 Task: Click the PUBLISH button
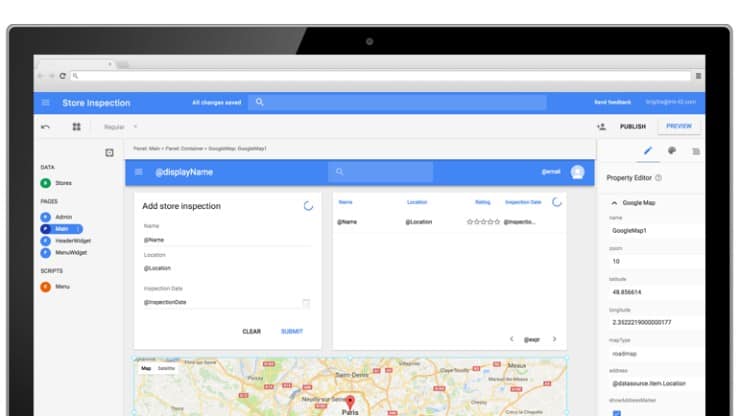pyautogui.click(x=632, y=127)
